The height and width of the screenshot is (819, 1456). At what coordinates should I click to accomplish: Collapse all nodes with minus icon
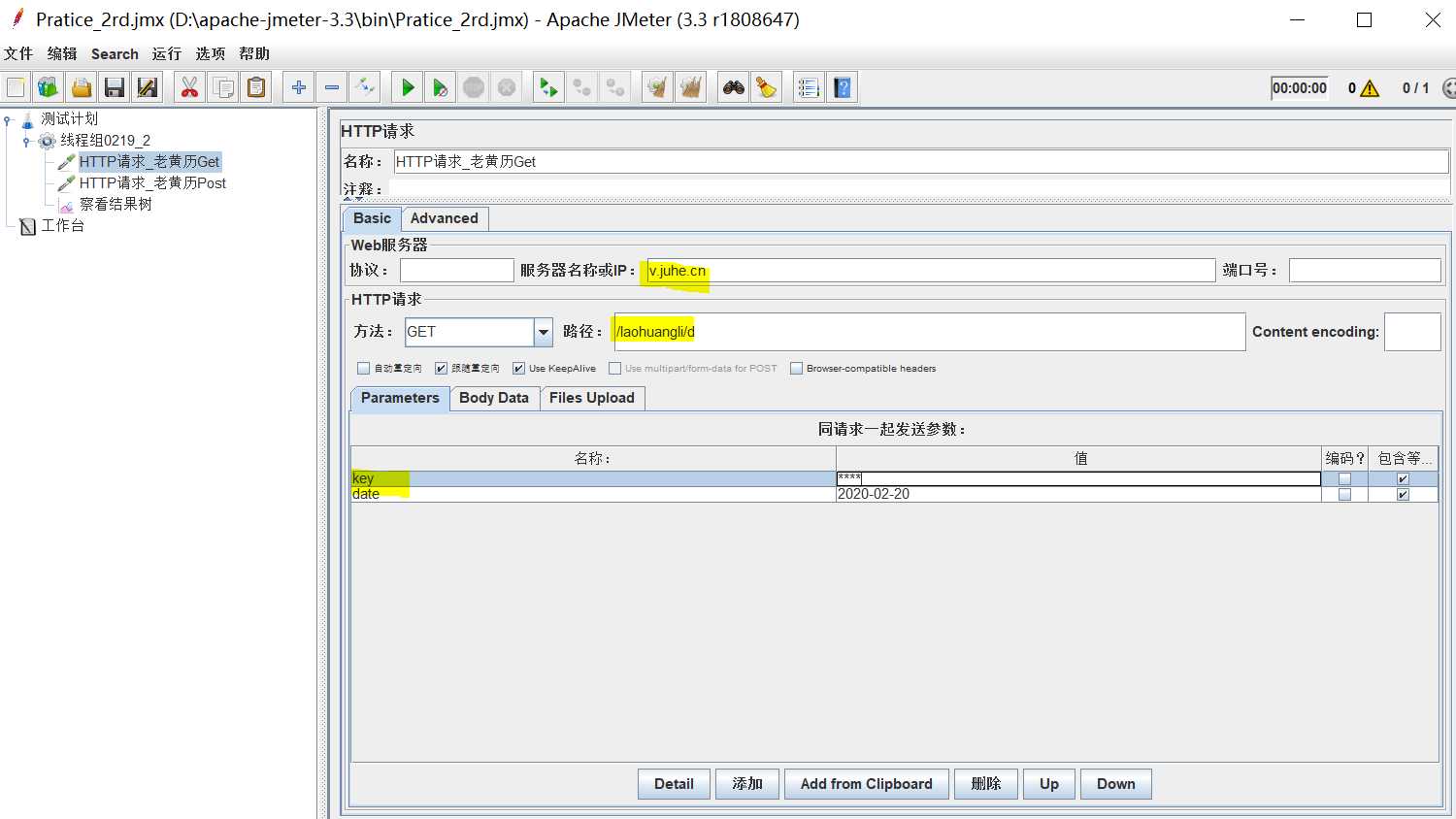(332, 87)
